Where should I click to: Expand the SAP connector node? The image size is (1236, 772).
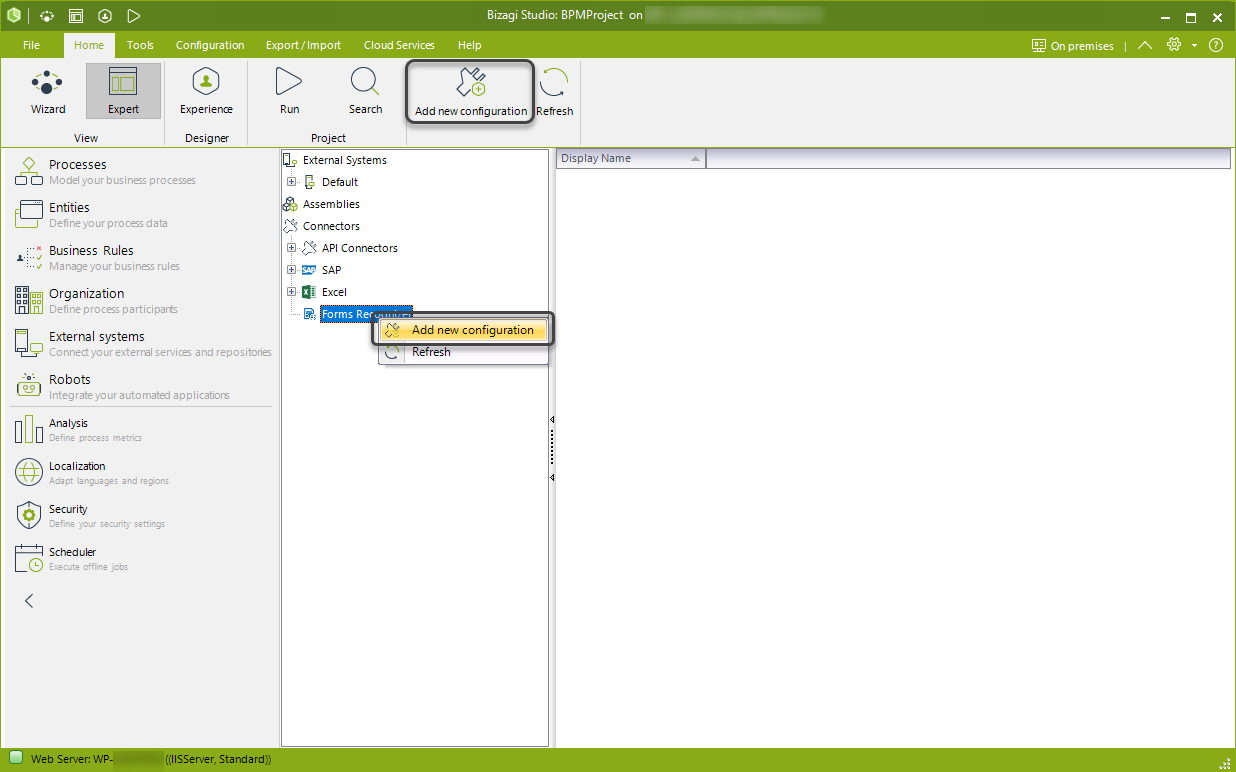(291, 270)
